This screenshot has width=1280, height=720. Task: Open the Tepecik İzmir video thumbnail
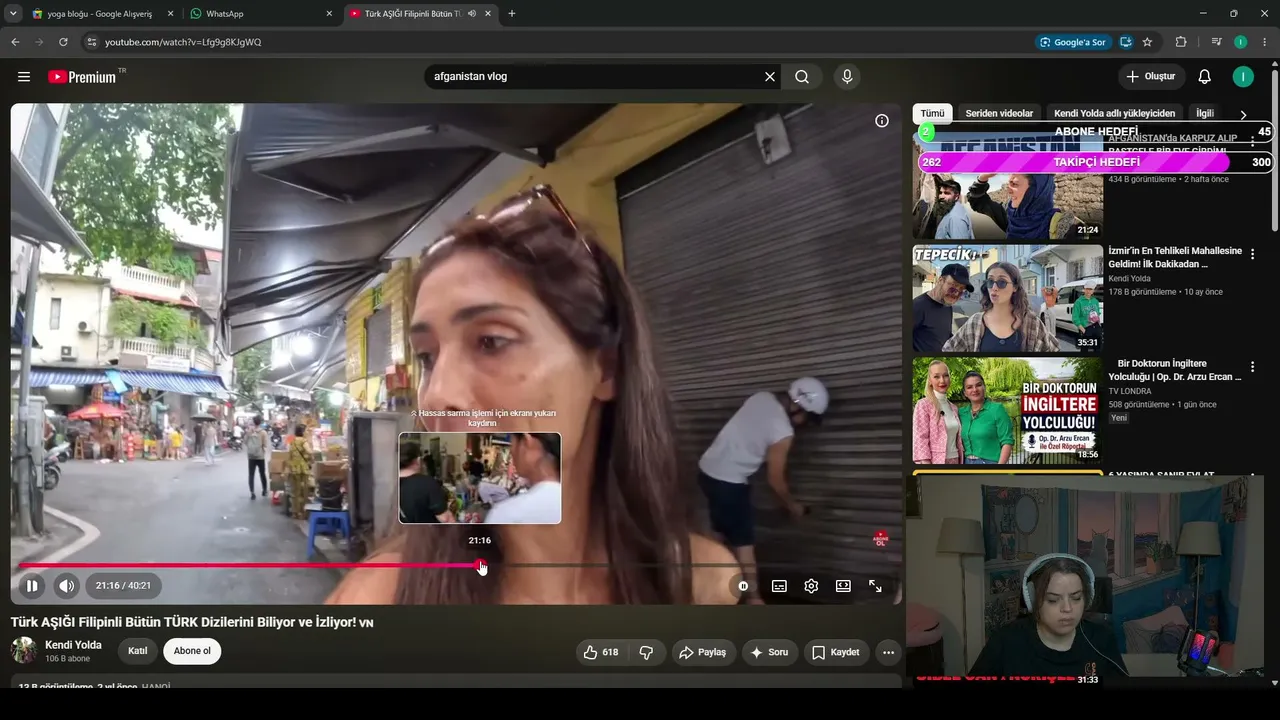pyautogui.click(x=1008, y=298)
